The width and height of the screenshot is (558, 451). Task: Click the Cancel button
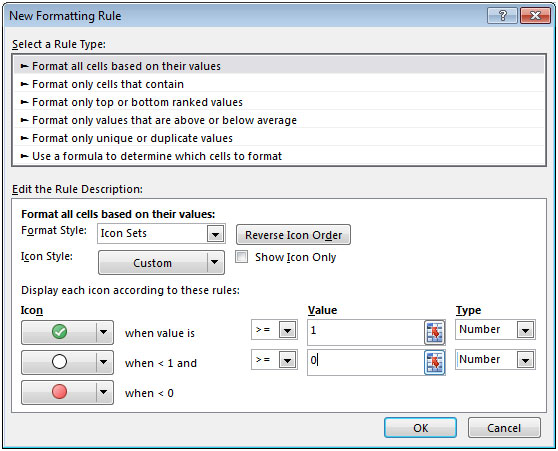(x=504, y=428)
